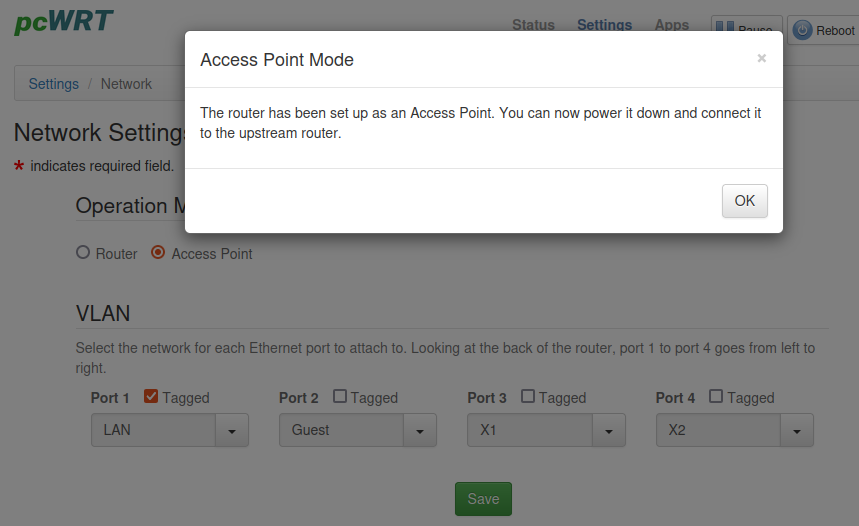859x526 pixels.
Task: Open the Apps menu
Action: pos(671,25)
